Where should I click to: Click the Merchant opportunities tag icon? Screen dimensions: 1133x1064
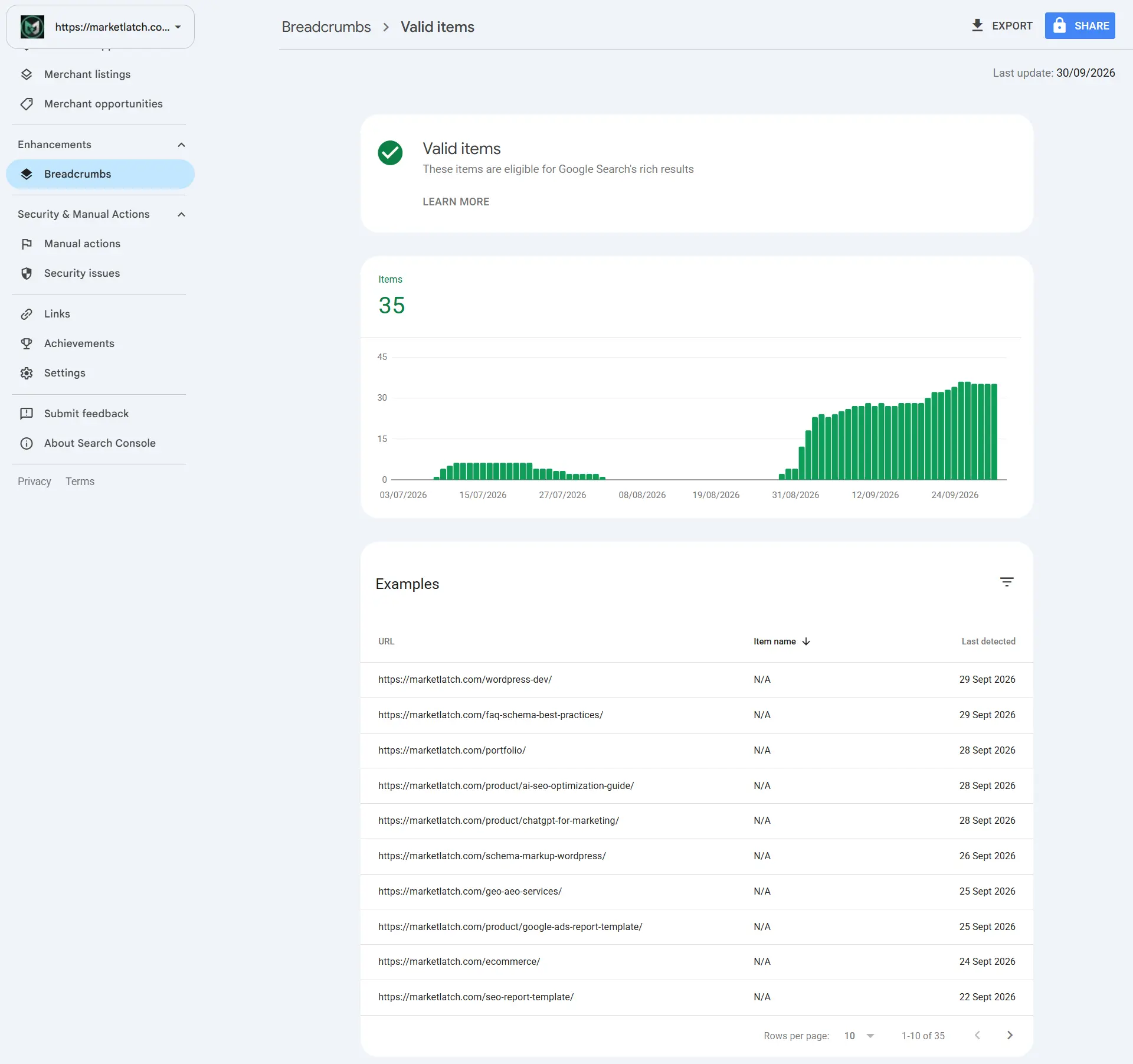[27, 104]
